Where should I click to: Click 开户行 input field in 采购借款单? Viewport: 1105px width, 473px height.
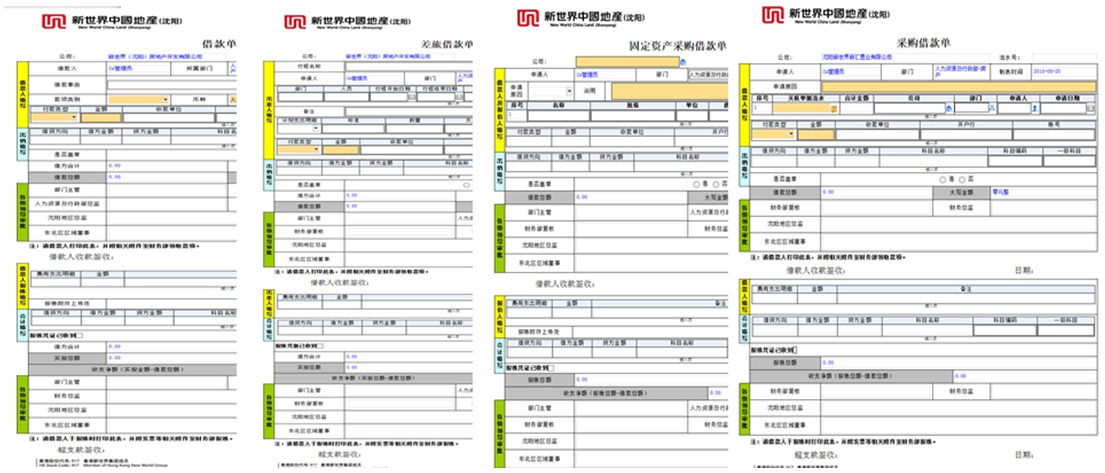pos(966,135)
